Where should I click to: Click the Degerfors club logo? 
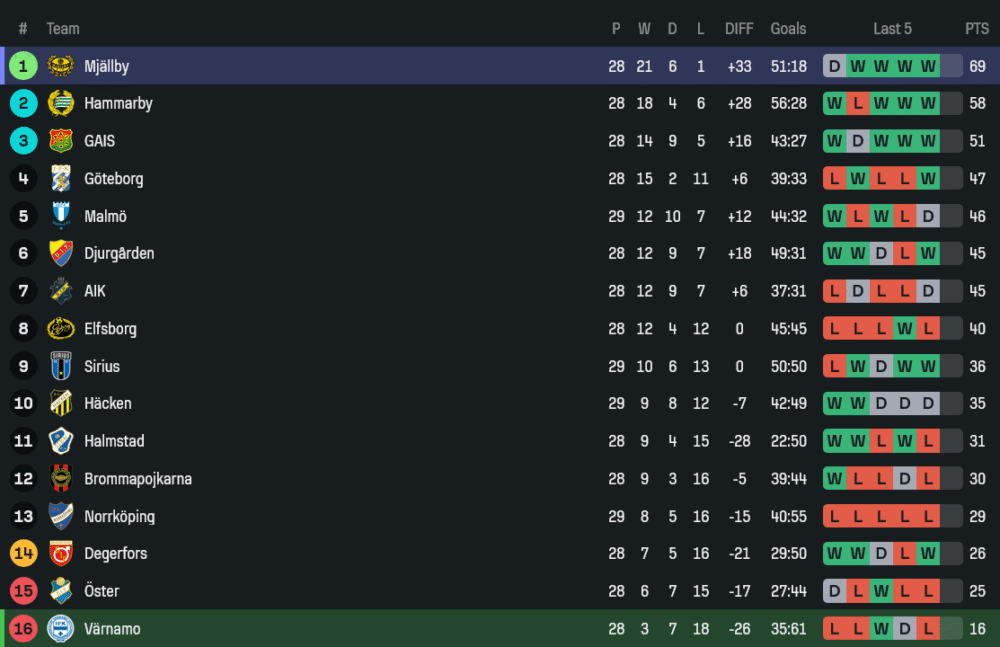[x=61, y=553]
